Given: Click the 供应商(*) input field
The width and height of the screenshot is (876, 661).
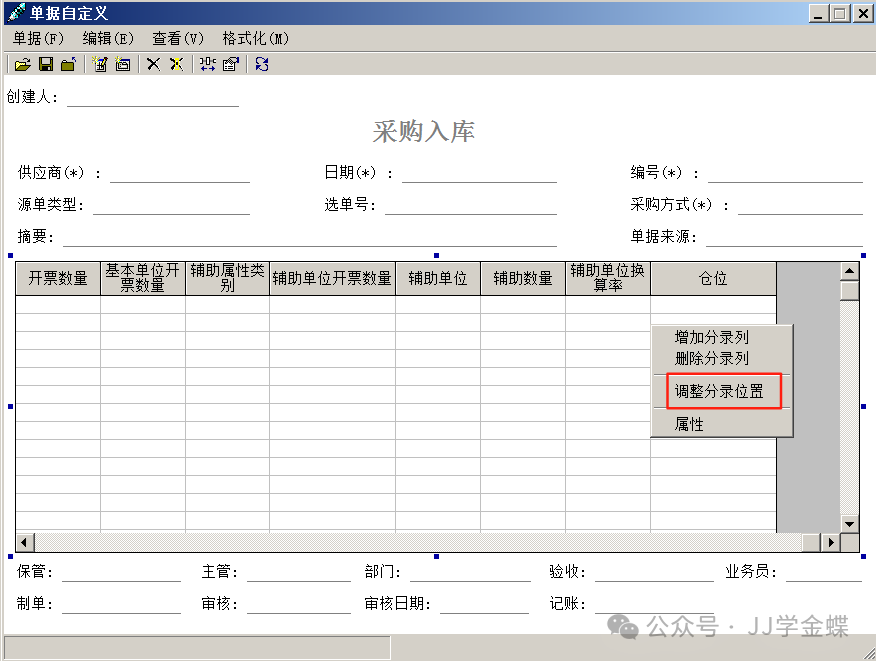Looking at the screenshot, I should (179, 173).
